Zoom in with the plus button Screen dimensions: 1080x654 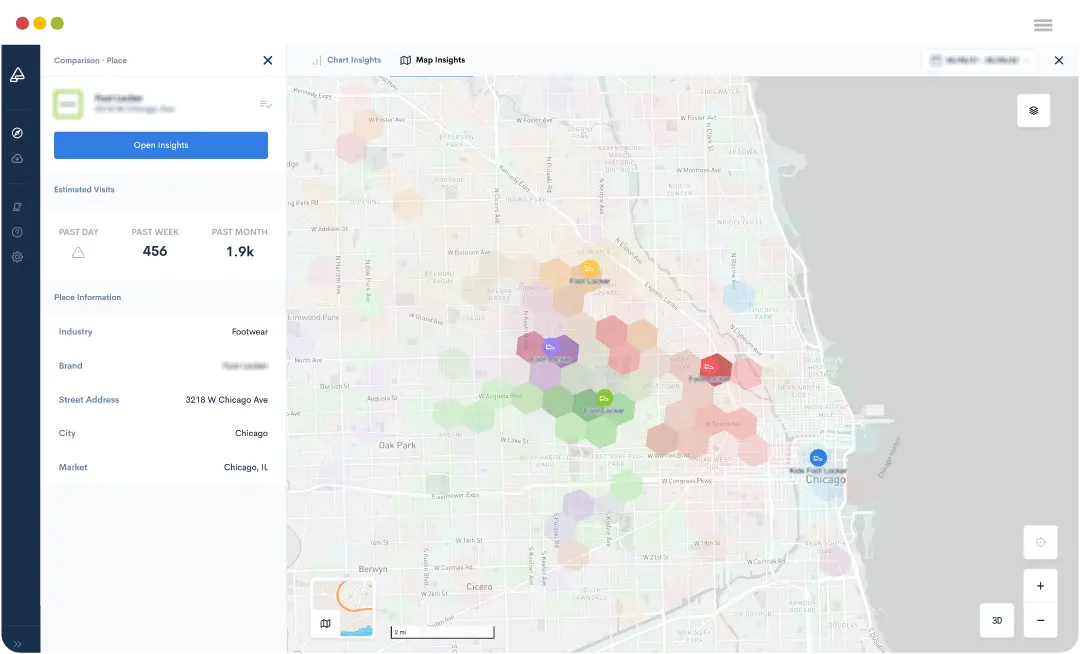1040,586
